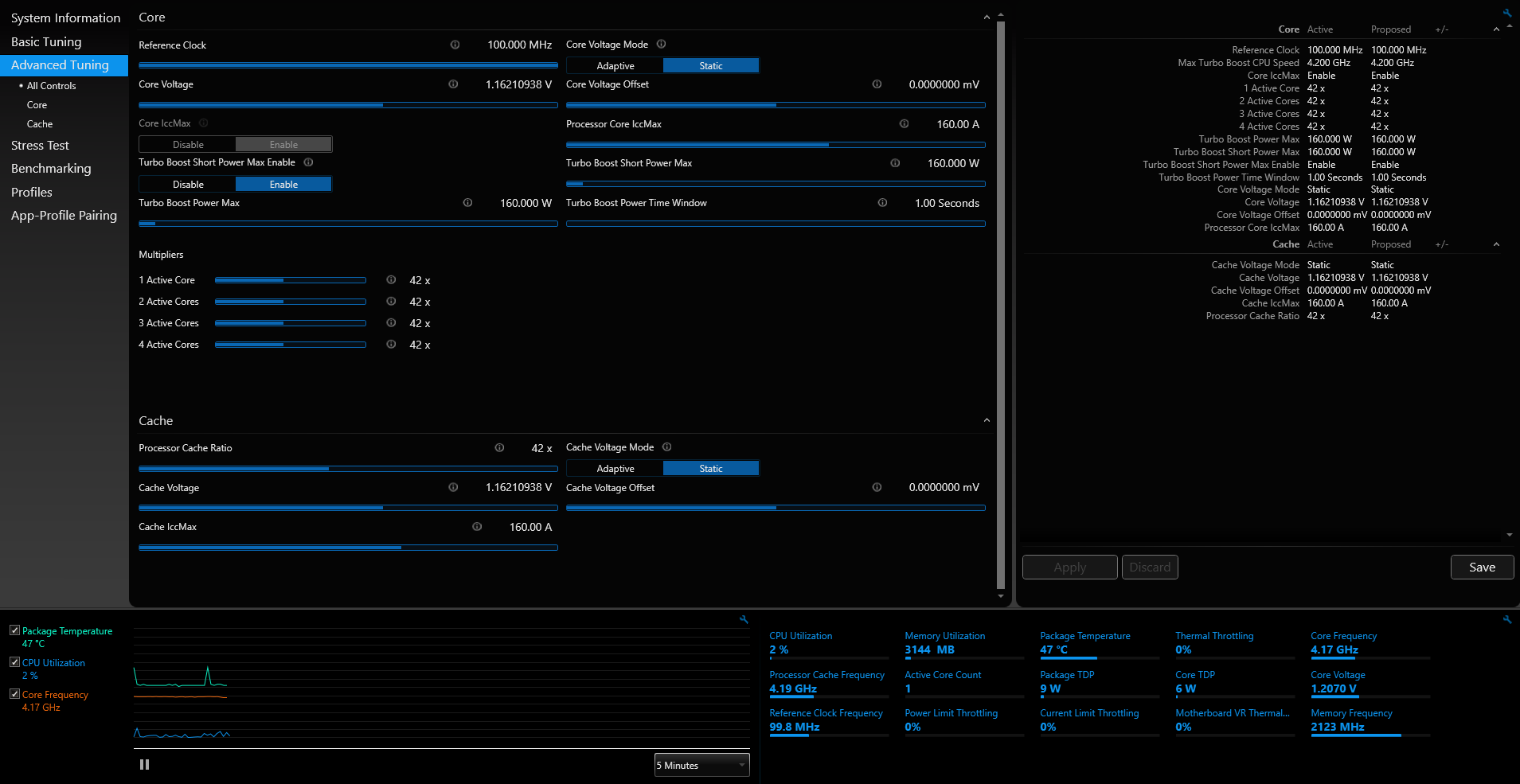Select Advanced Tuning in sidebar
Screen dimensions: 1520x784
64,64
